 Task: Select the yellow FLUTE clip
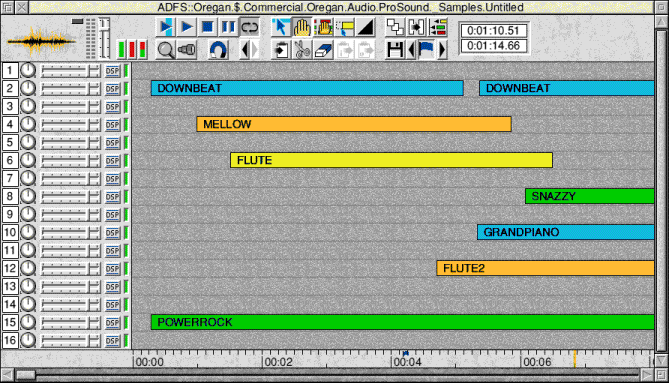pyautogui.click(x=391, y=160)
